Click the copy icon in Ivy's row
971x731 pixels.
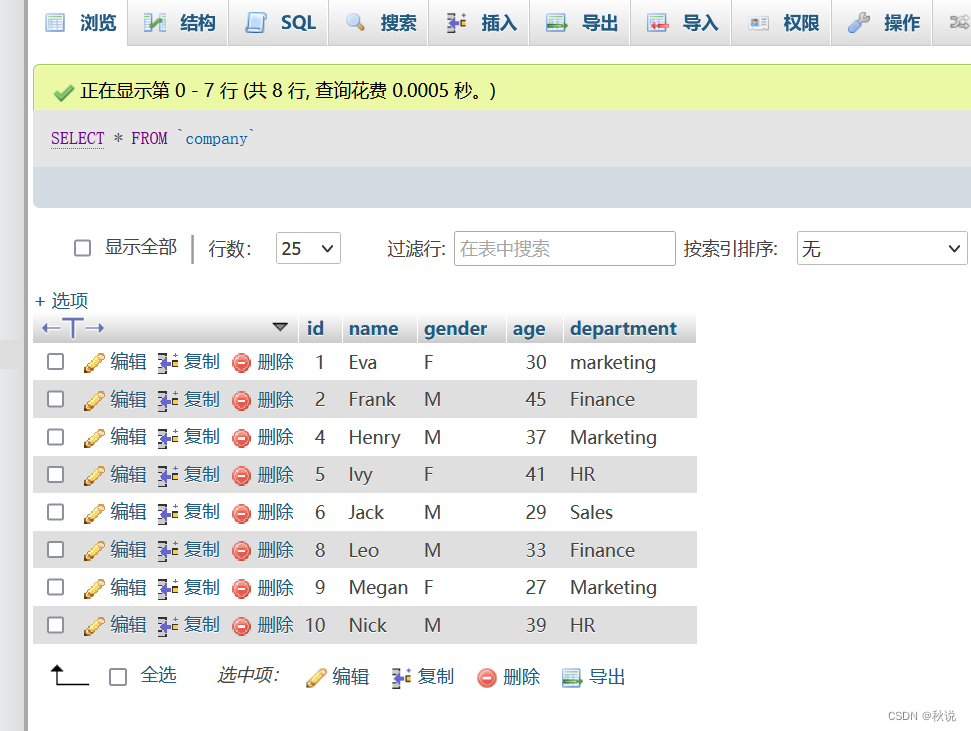(168, 476)
